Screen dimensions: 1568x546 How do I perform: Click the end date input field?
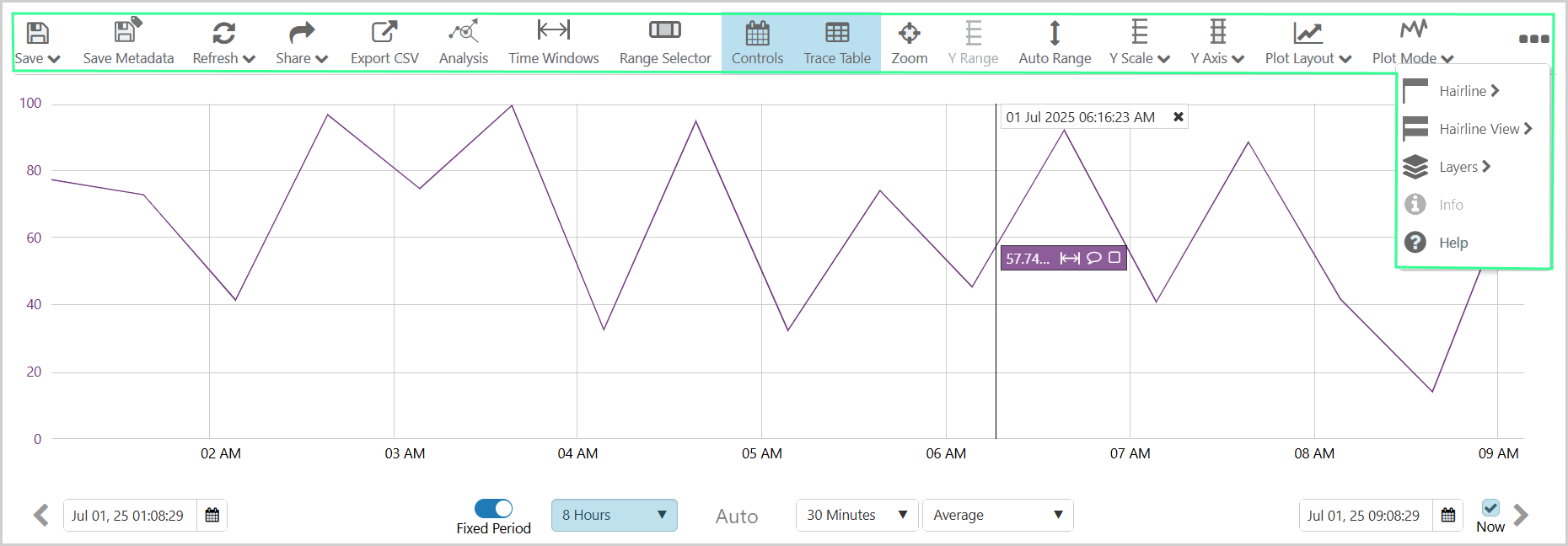[1365, 515]
